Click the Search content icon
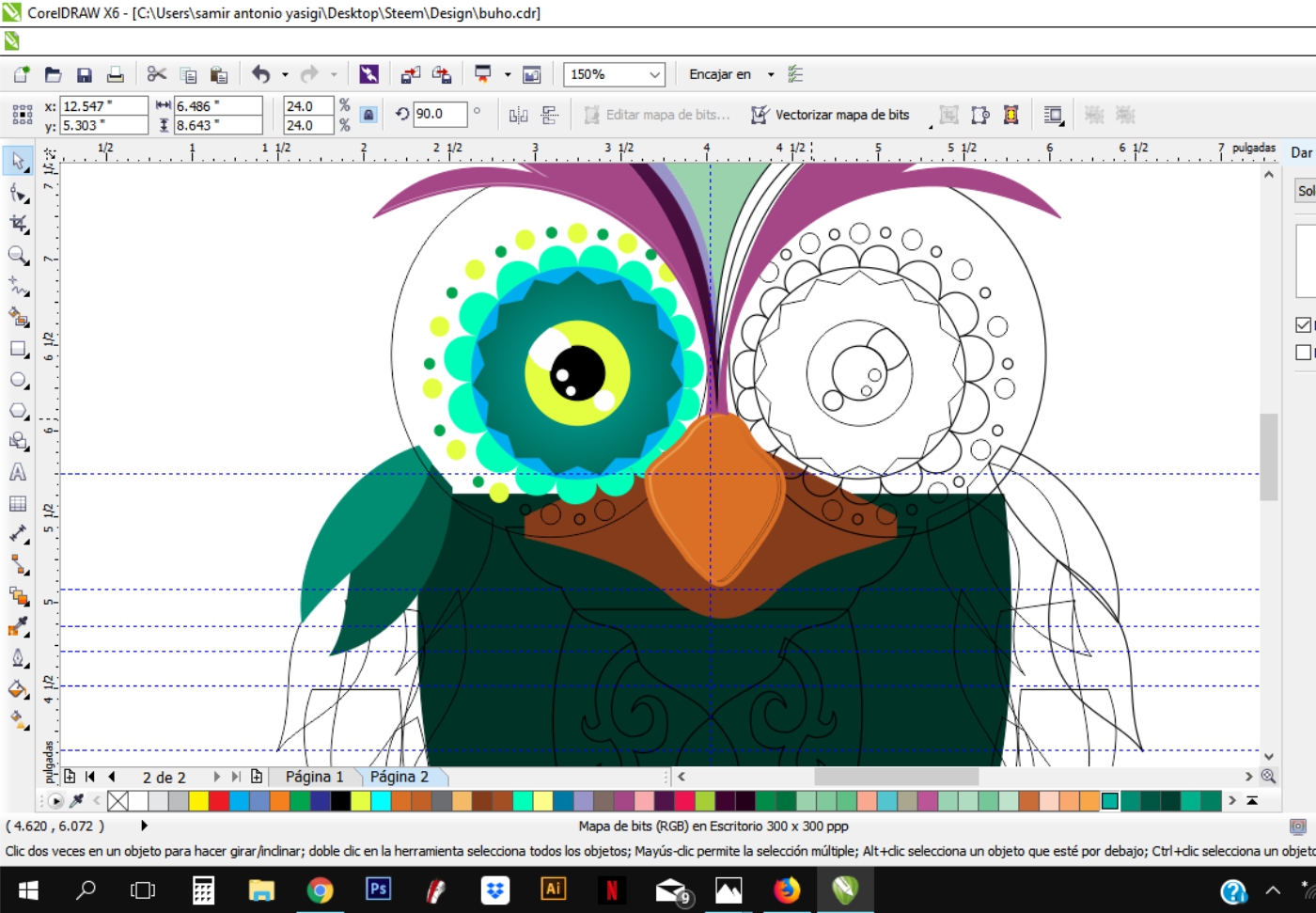The width and height of the screenshot is (1316, 913). 368,74
